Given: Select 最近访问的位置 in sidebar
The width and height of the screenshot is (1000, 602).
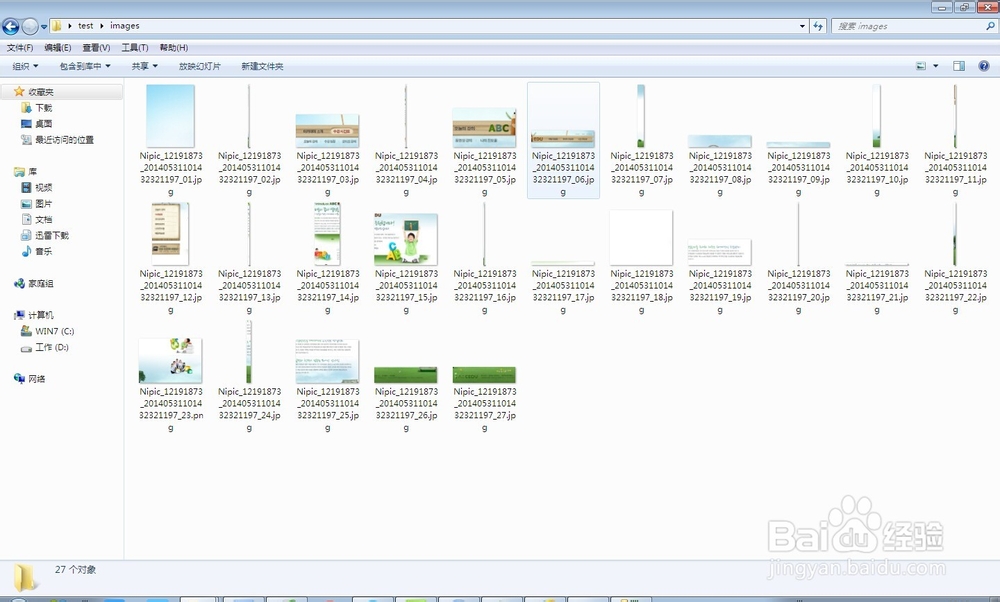Looking at the screenshot, I should pyautogui.click(x=64, y=140).
